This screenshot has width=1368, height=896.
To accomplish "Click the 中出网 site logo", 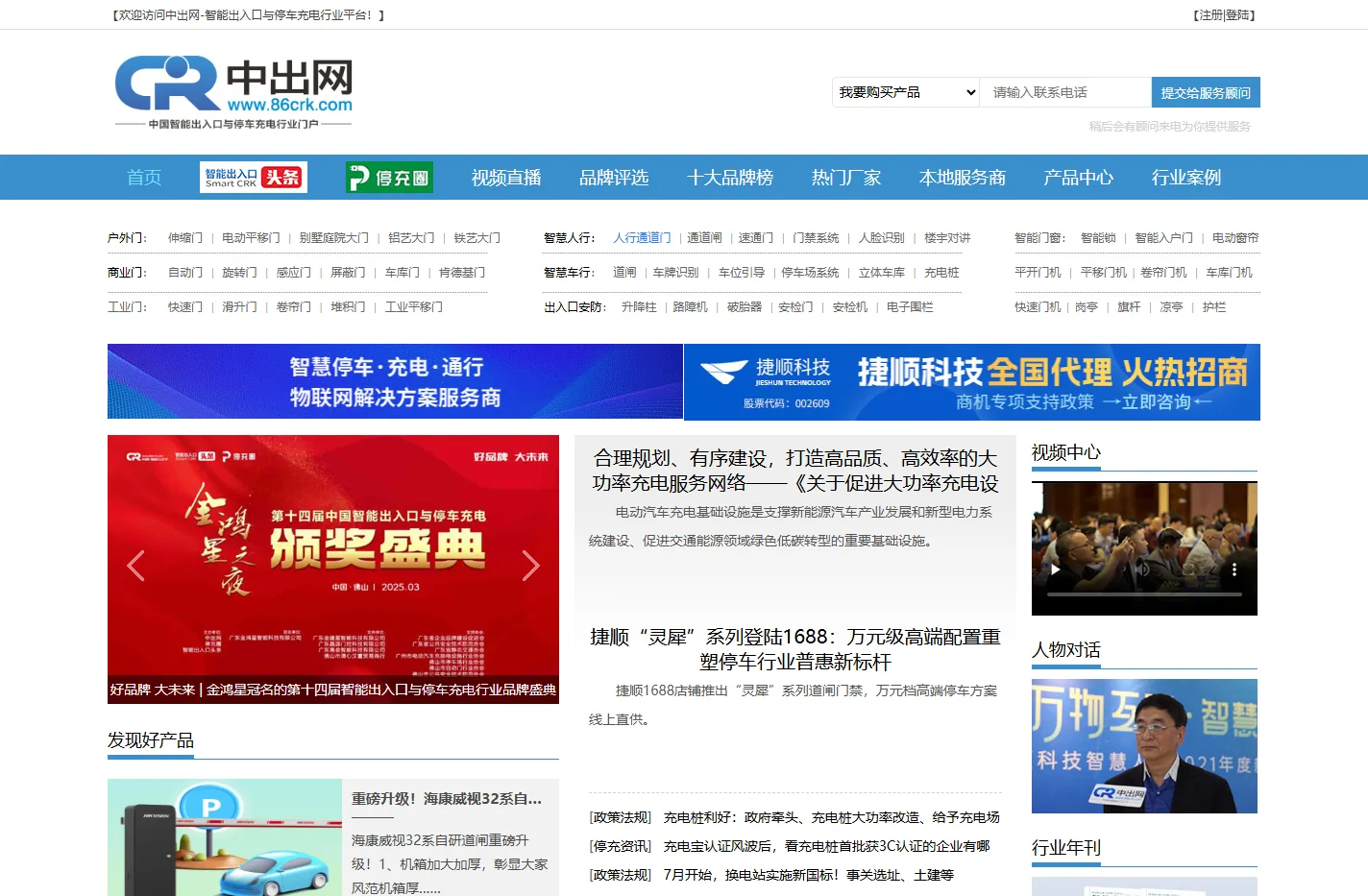I will tap(233, 93).
